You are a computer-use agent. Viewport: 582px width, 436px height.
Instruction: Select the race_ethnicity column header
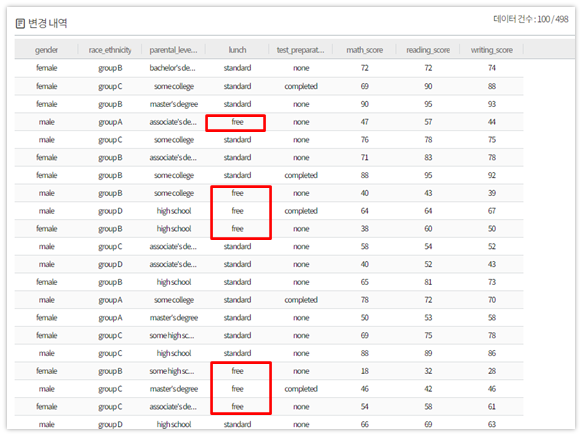110,50
